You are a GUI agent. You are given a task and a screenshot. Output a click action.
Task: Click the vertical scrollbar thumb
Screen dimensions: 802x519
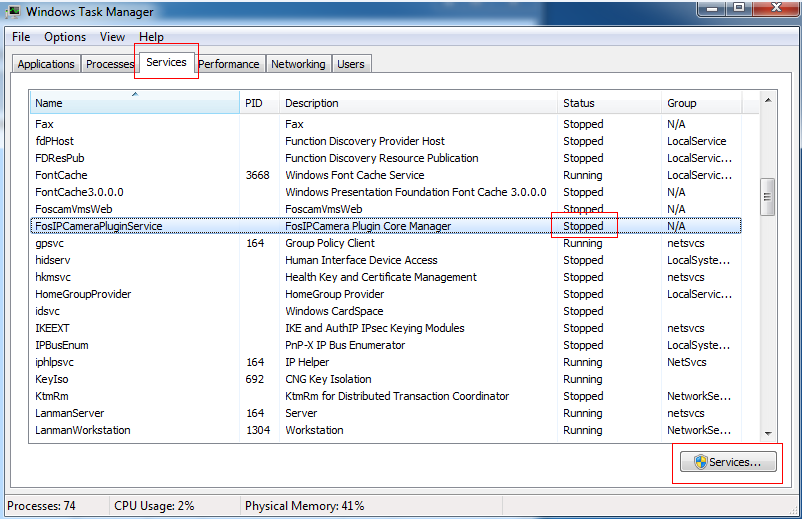[767, 197]
